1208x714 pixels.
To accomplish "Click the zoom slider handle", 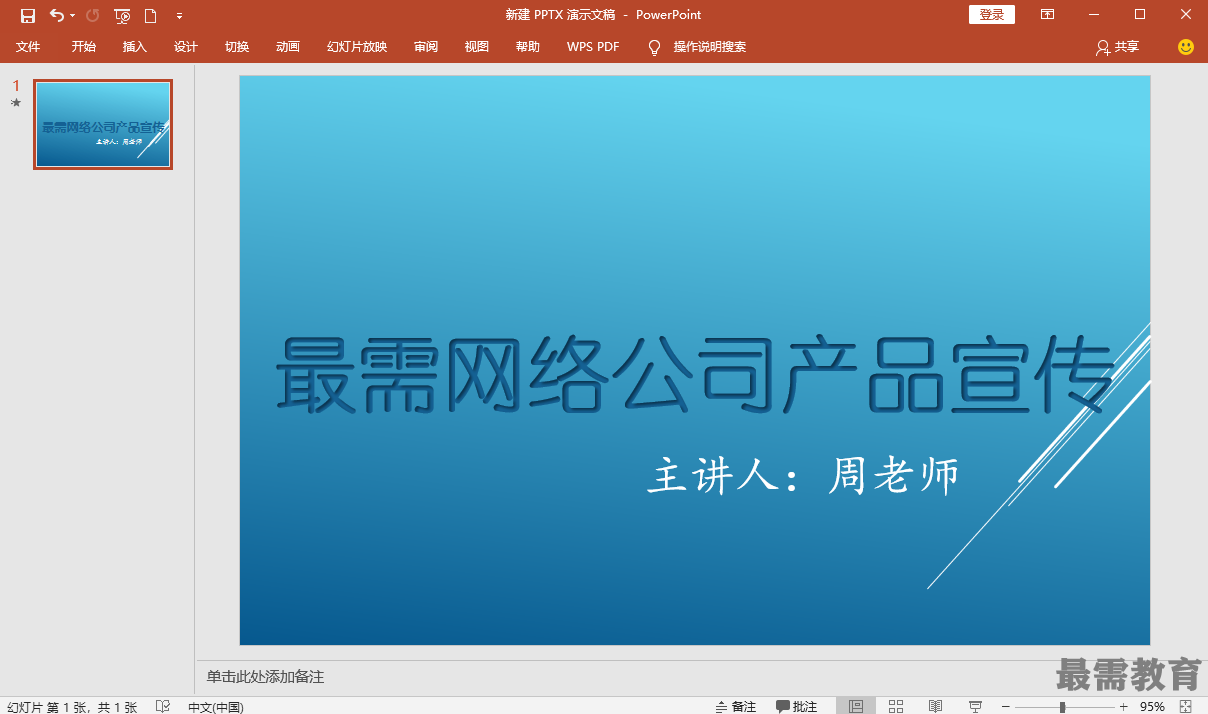I will tap(1062, 707).
